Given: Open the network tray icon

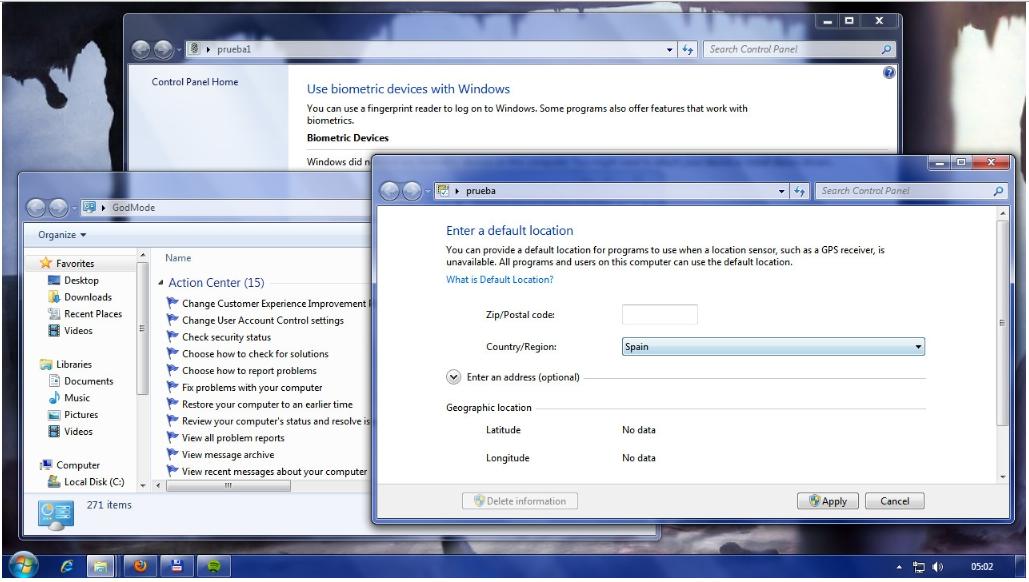Looking at the screenshot, I should pyautogui.click(x=919, y=567).
